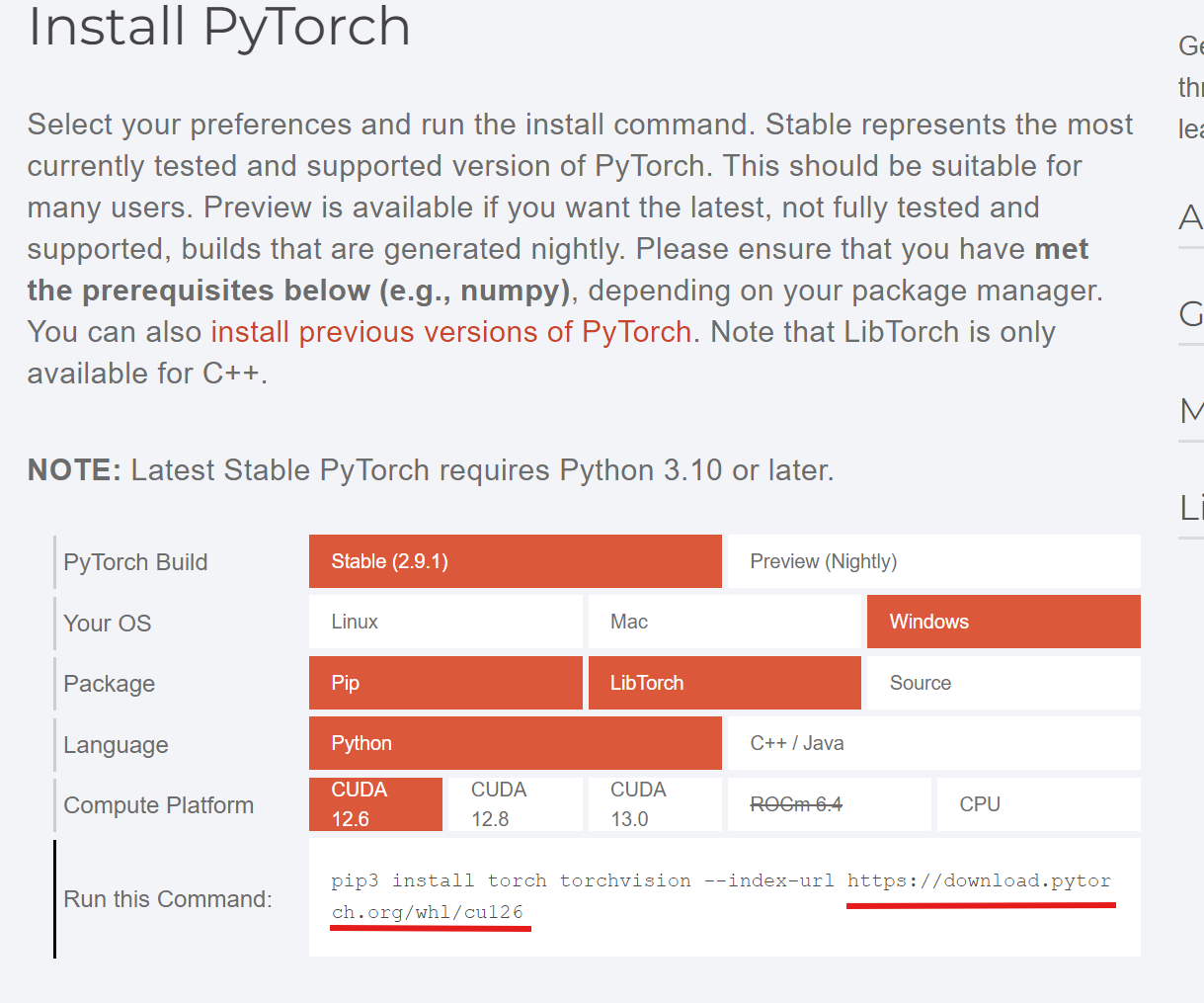Choose CPU as compute platform
1204x1003 pixels.
[1038, 804]
